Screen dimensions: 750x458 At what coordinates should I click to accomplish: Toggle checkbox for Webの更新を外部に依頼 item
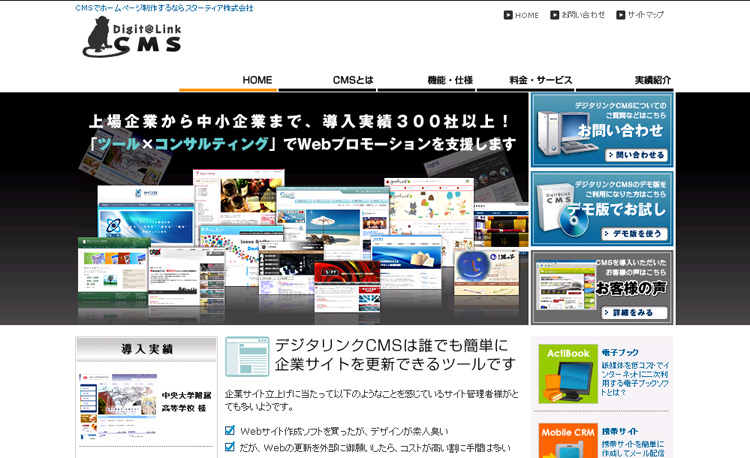pos(230,448)
